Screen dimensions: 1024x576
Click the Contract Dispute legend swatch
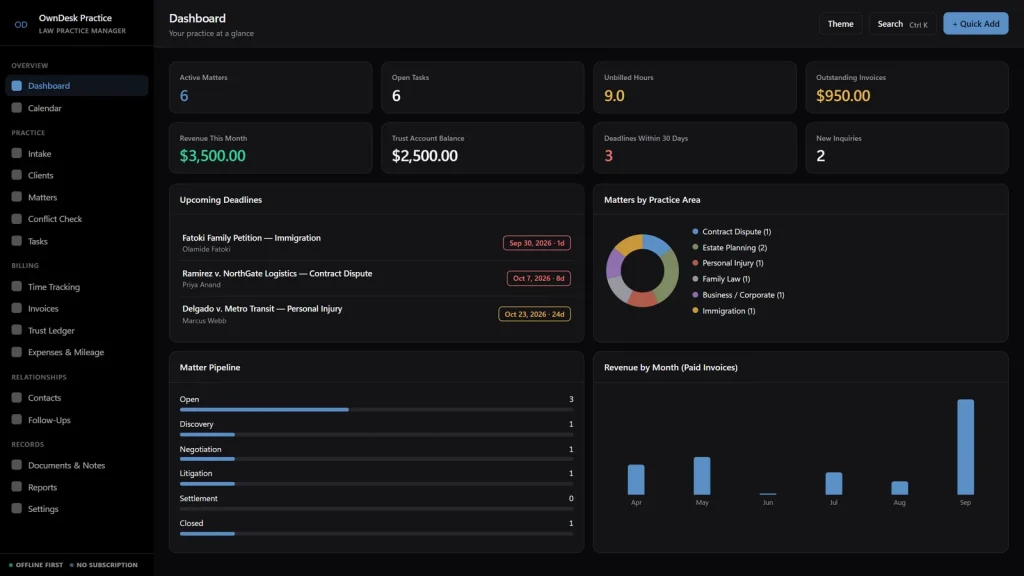(695, 231)
